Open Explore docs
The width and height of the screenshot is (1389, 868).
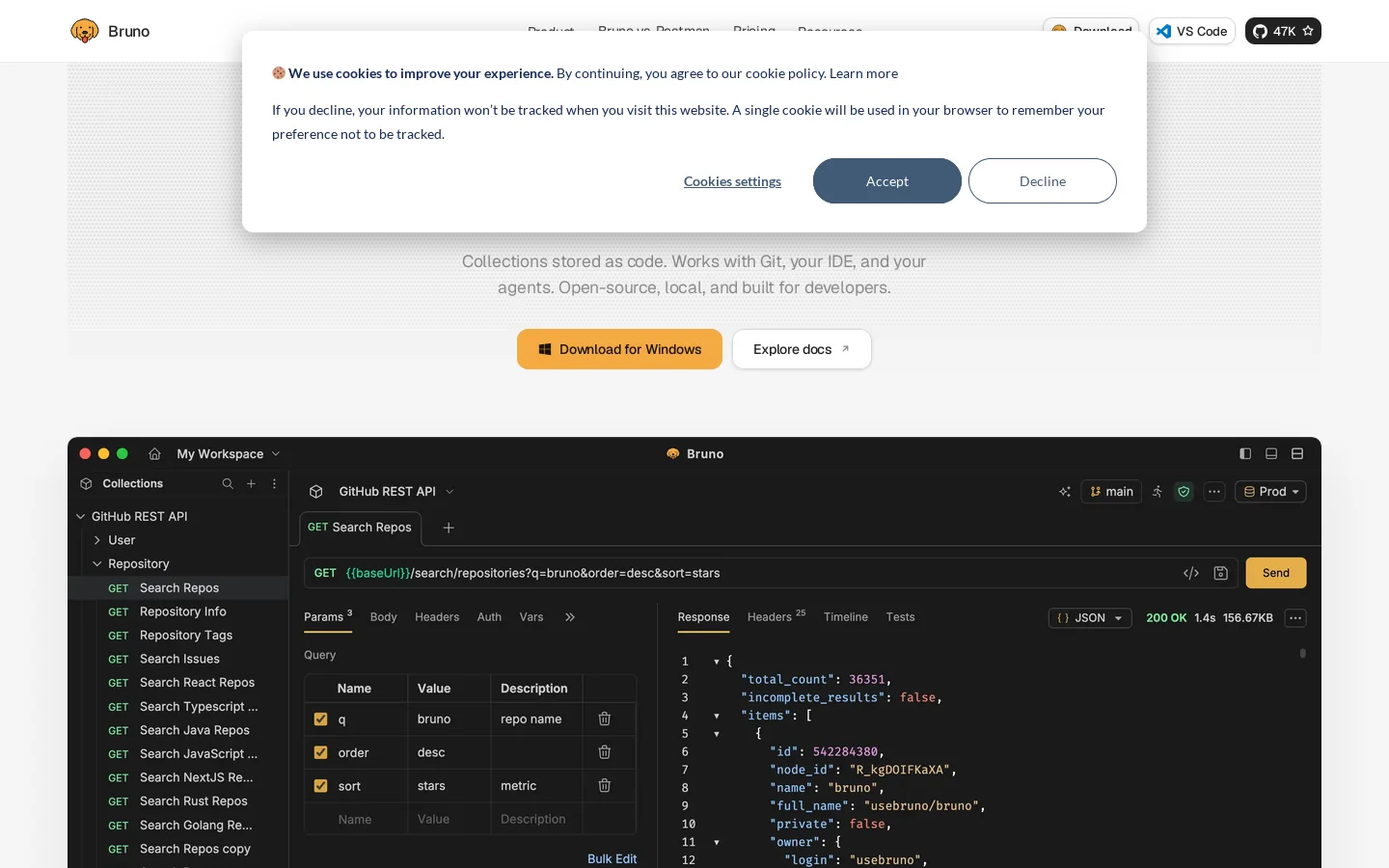(802, 349)
